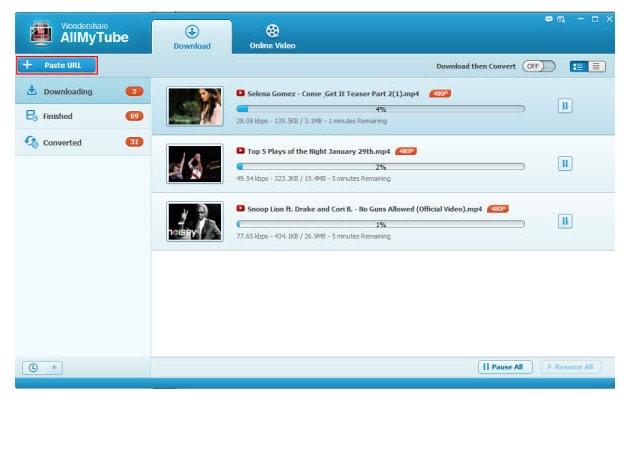Click the Downloading count badge 3

click(134, 91)
